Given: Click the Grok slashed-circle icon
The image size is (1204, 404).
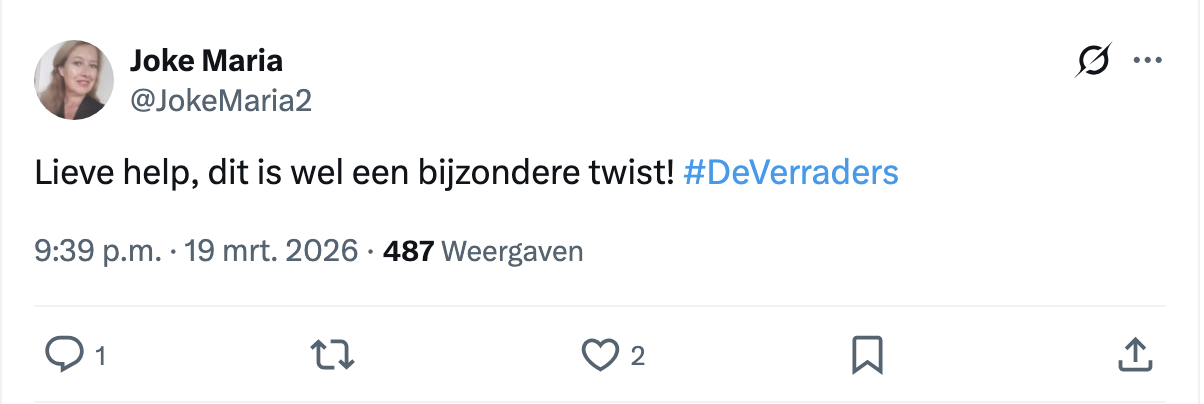Looking at the screenshot, I should coord(1091,63).
